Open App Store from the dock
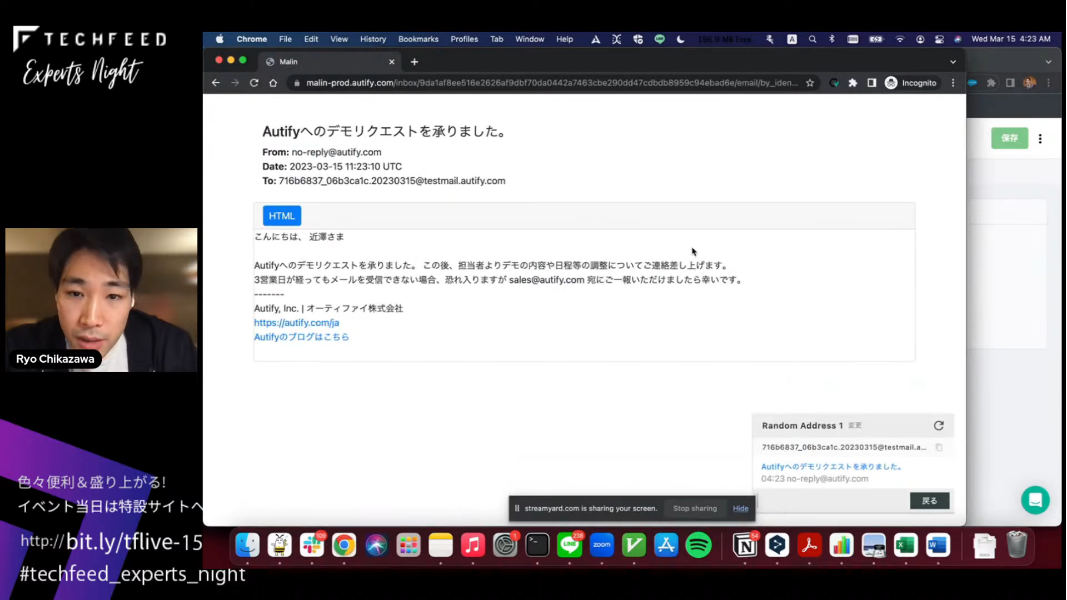This screenshot has width=1067, height=600. (666, 545)
